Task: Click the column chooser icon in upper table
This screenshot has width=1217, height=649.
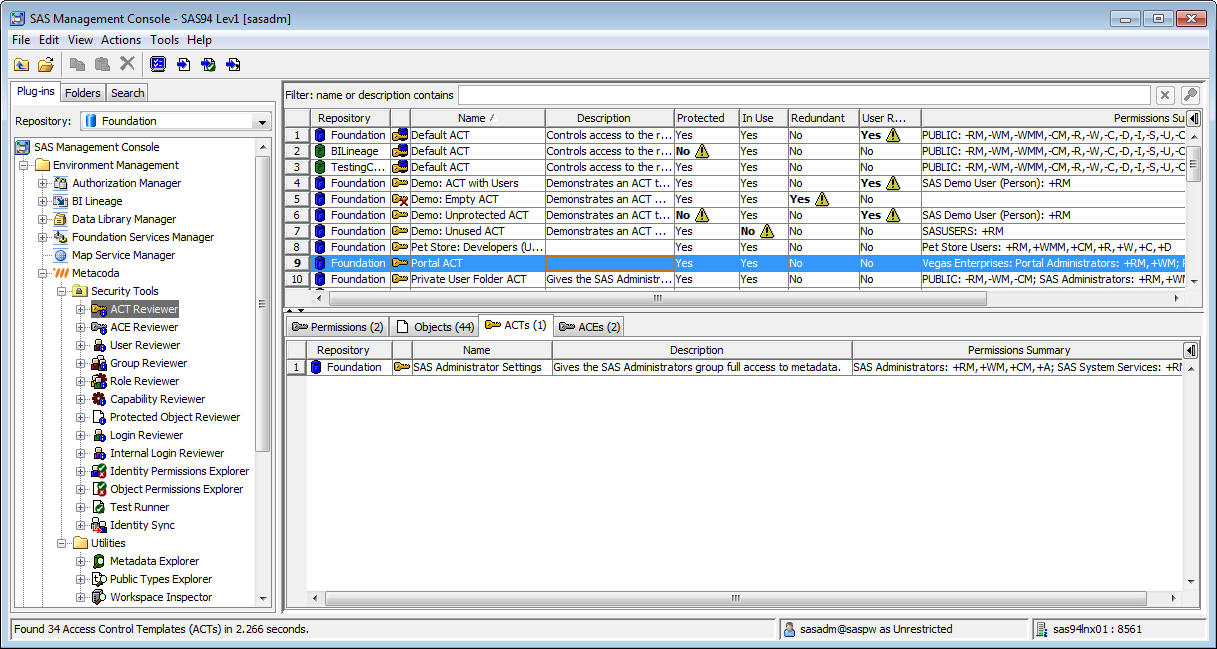Action: [x=1193, y=118]
